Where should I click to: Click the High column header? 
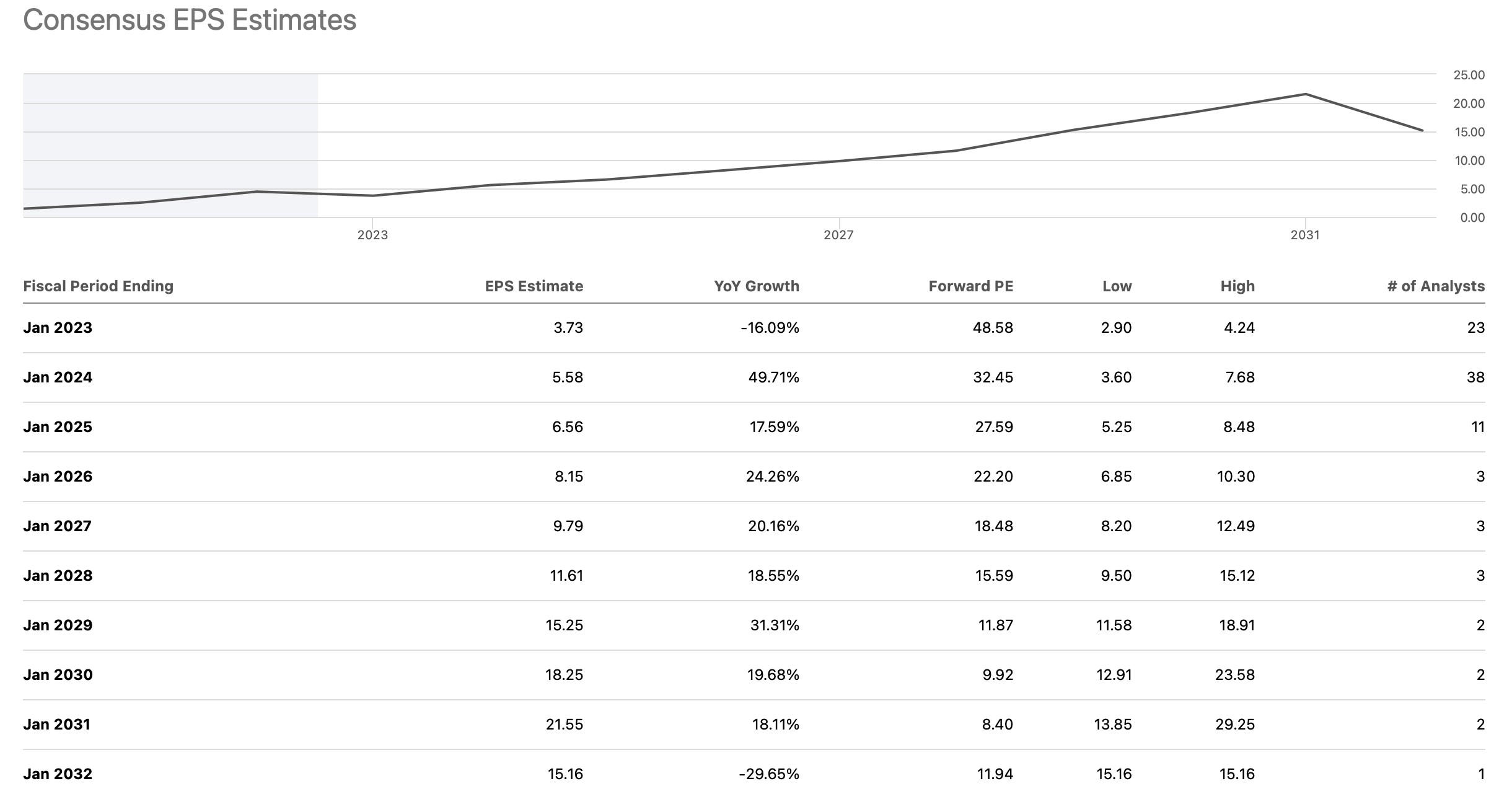coord(1237,286)
